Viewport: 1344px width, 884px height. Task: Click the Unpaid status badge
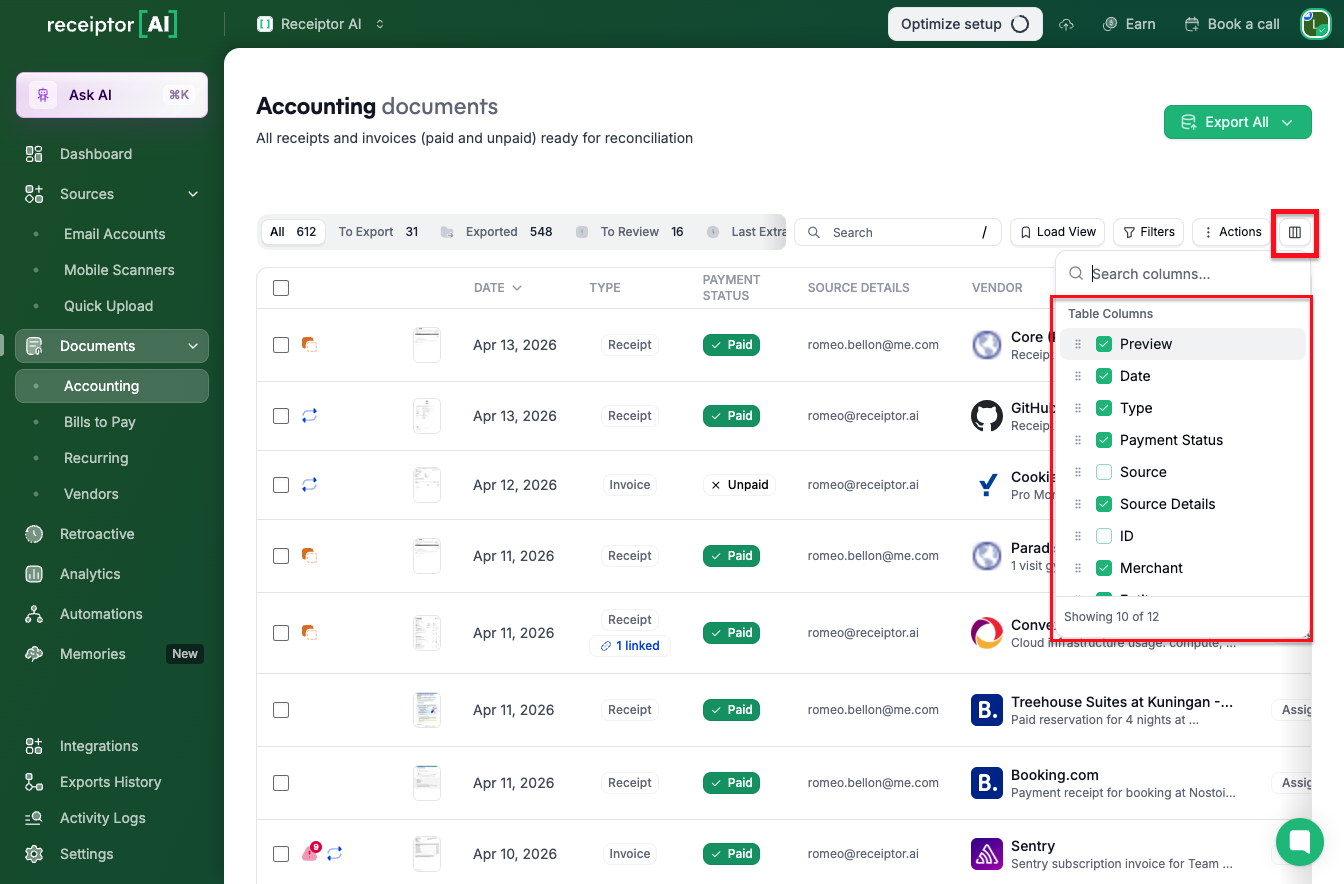(739, 485)
